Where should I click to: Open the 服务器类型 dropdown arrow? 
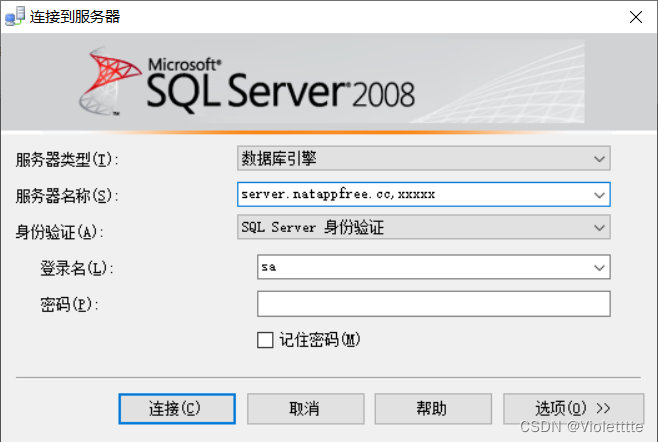(599, 159)
